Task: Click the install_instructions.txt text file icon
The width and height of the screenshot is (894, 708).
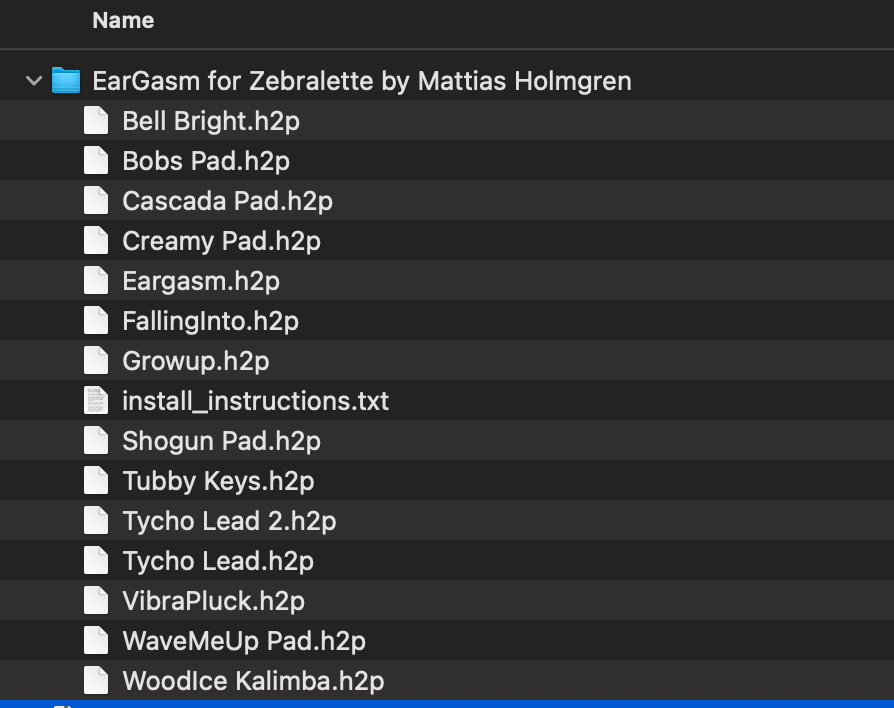Action: tap(95, 401)
